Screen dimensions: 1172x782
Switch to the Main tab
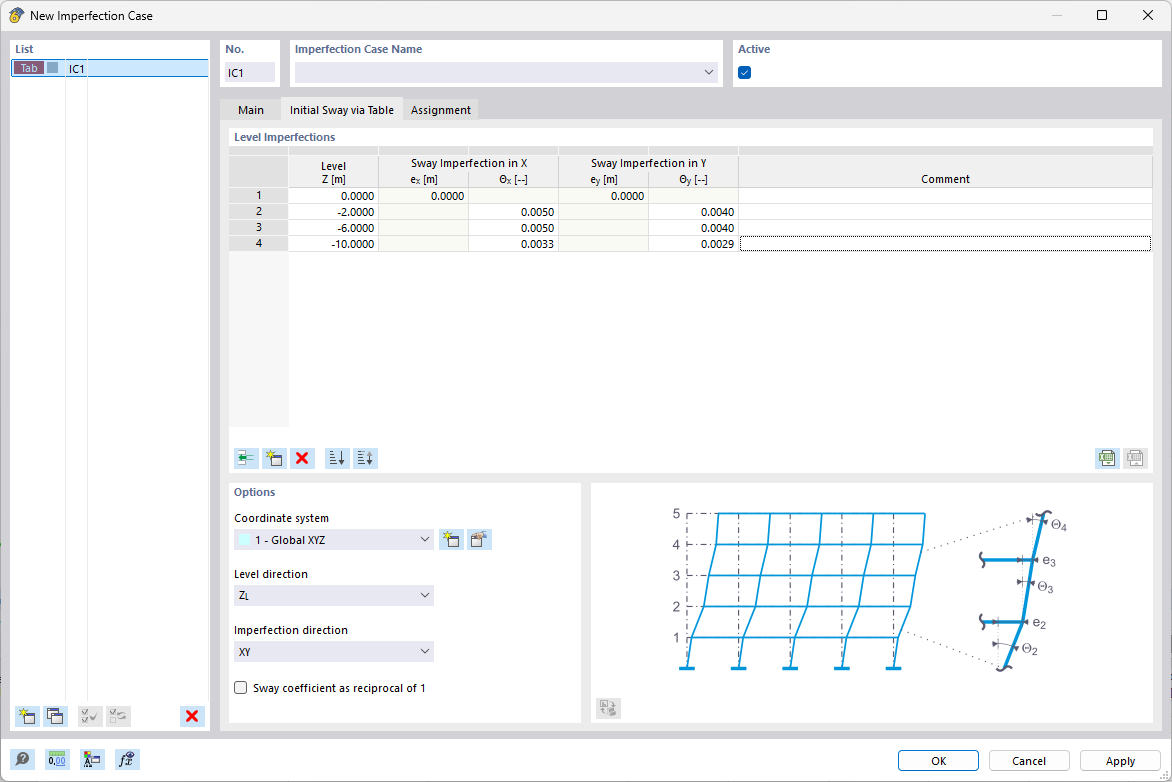tap(250, 110)
